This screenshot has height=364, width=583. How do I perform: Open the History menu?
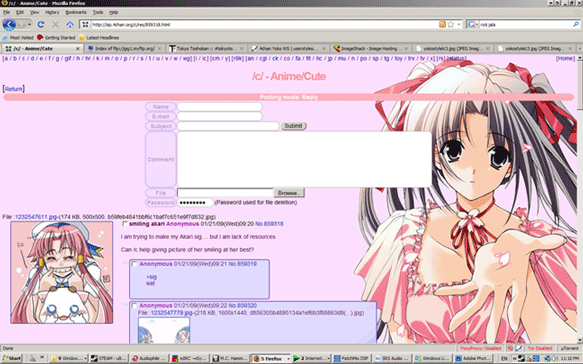point(52,12)
